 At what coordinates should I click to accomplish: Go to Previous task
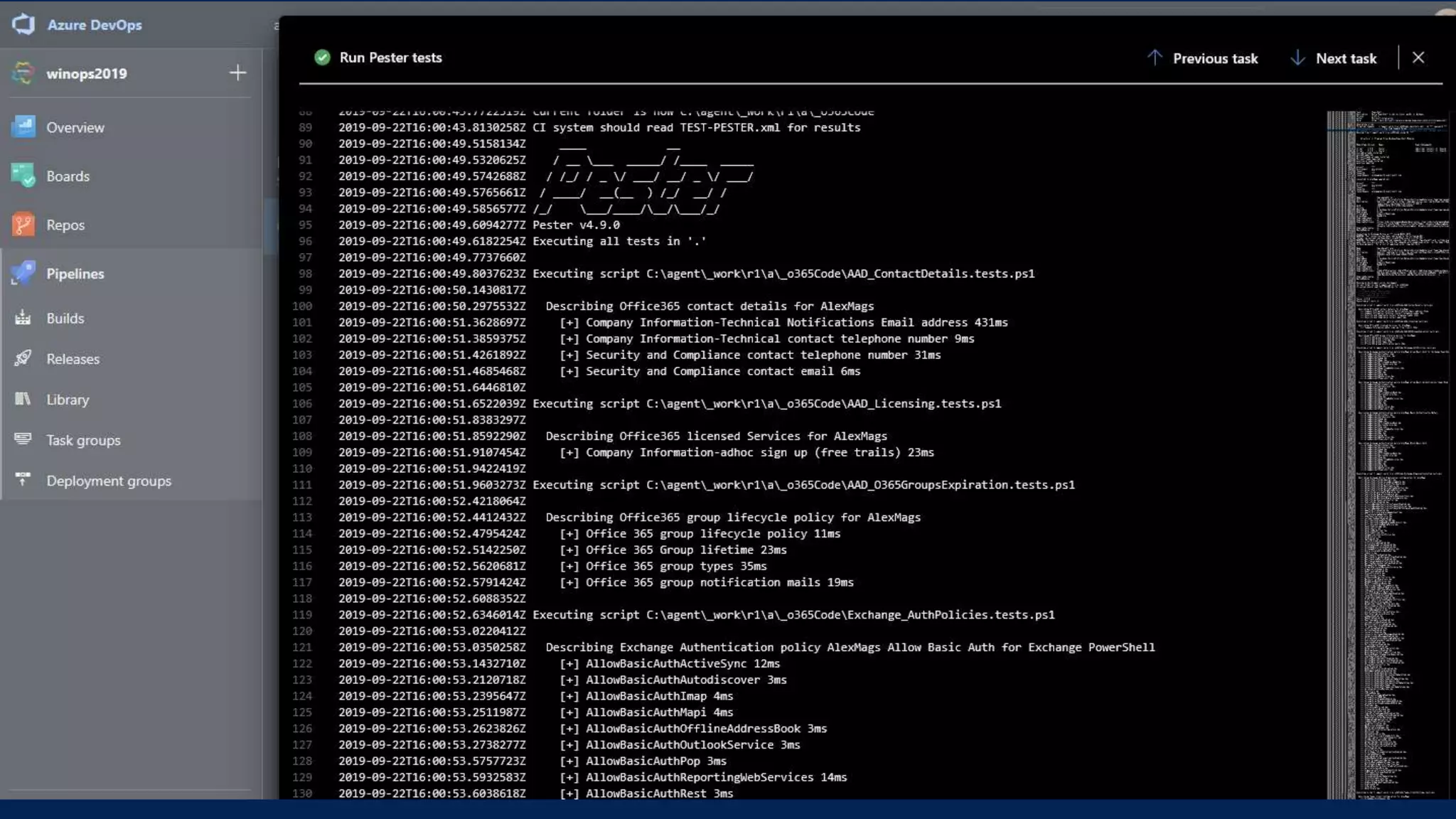coord(1202,58)
